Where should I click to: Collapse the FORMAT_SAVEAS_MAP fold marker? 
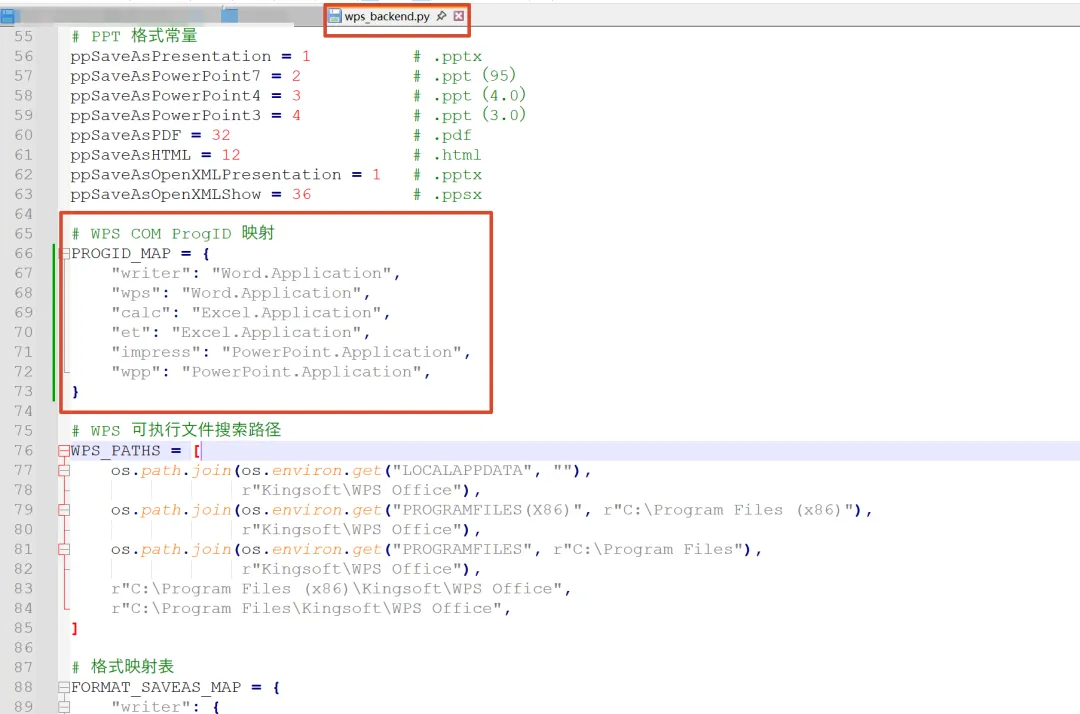[64, 687]
